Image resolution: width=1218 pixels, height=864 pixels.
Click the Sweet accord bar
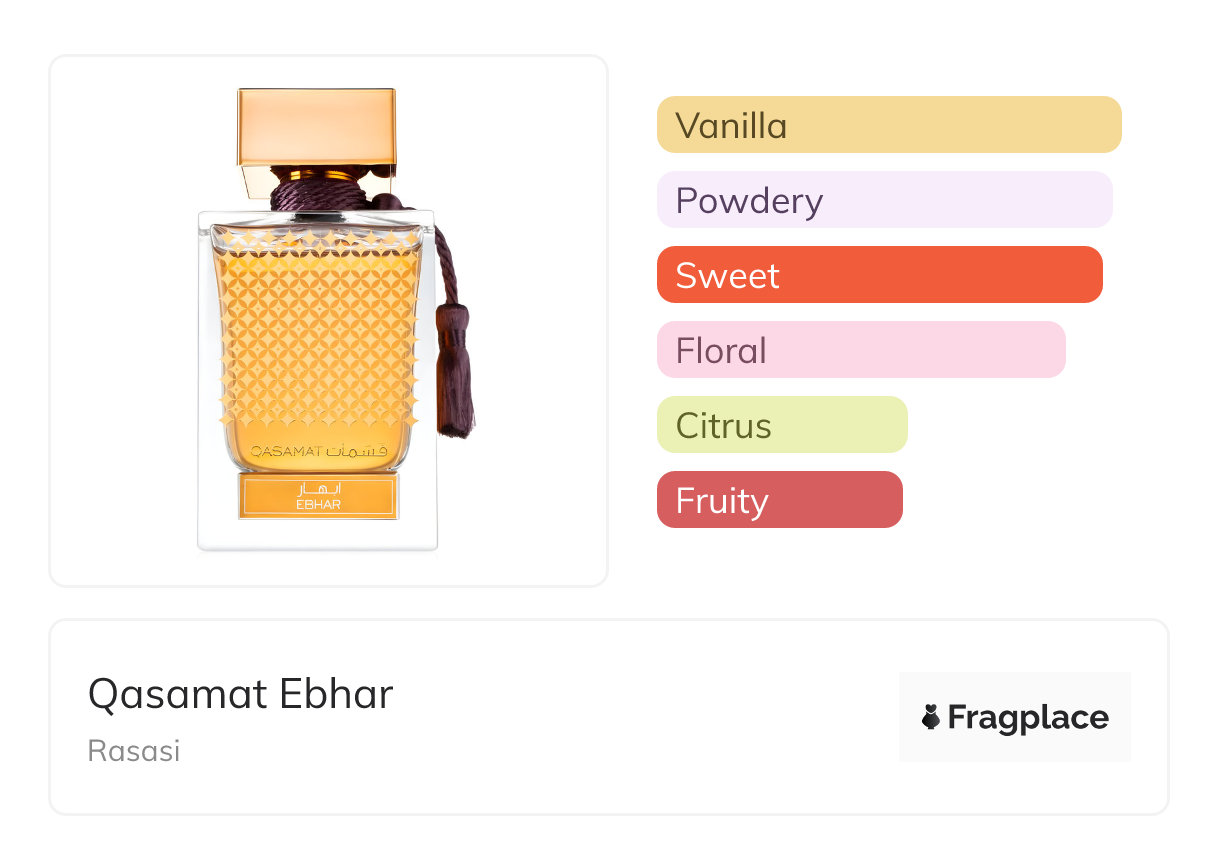point(879,275)
